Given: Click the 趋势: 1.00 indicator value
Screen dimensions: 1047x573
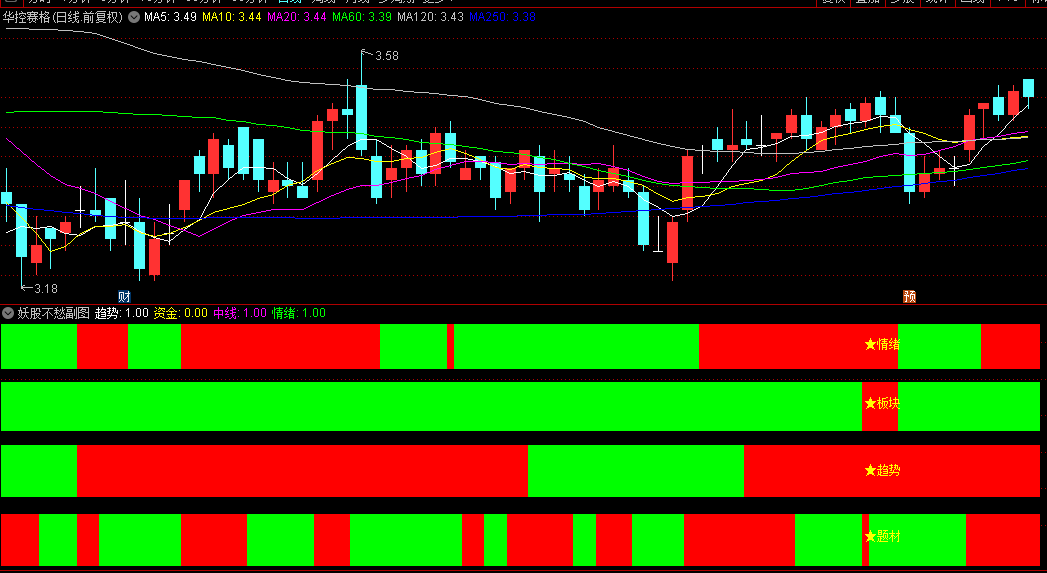Looking at the screenshot, I should pos(122,313).
